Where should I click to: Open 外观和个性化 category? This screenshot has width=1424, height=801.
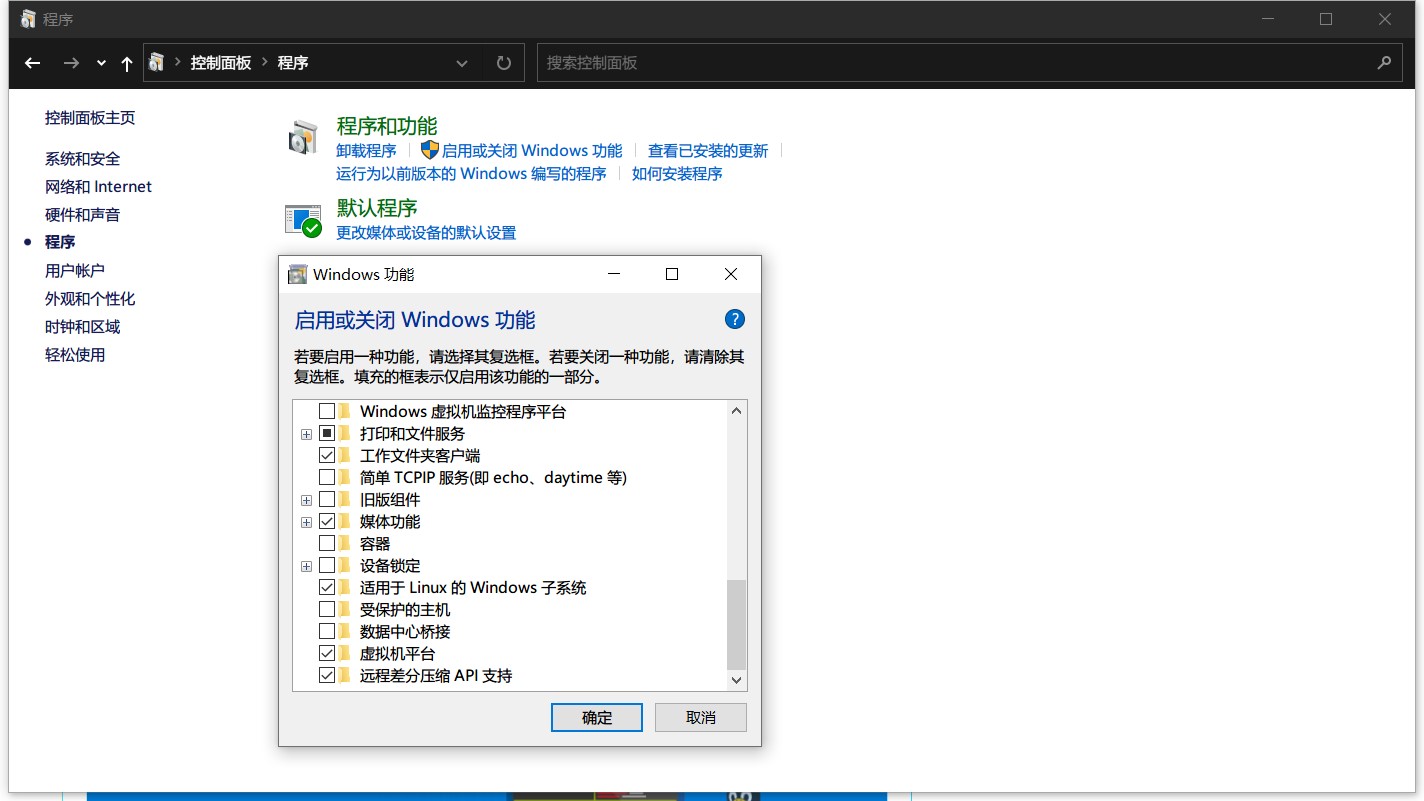coord(90,299)
